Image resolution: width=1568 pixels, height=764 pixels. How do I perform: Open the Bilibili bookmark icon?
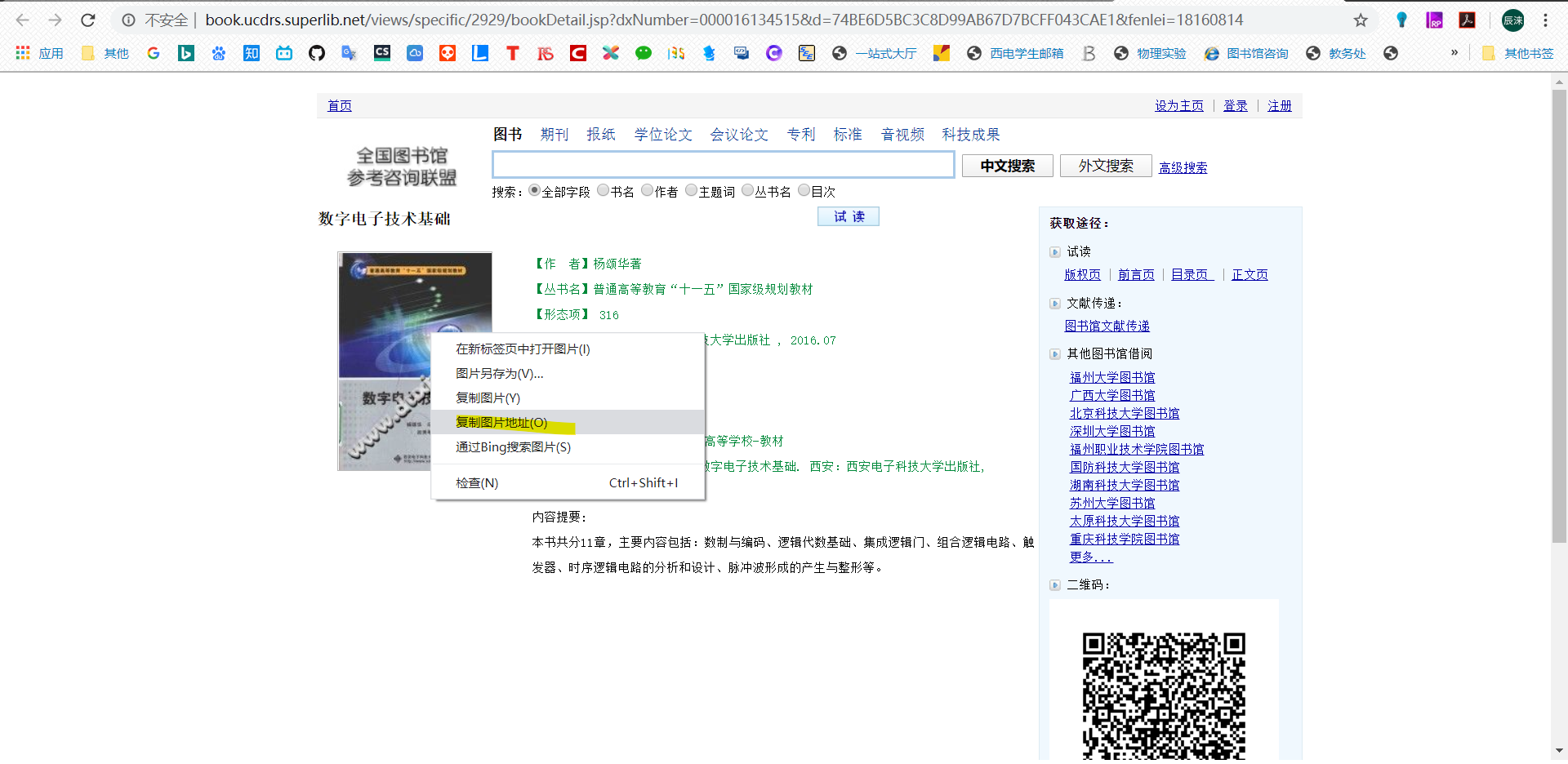point(284,53)
